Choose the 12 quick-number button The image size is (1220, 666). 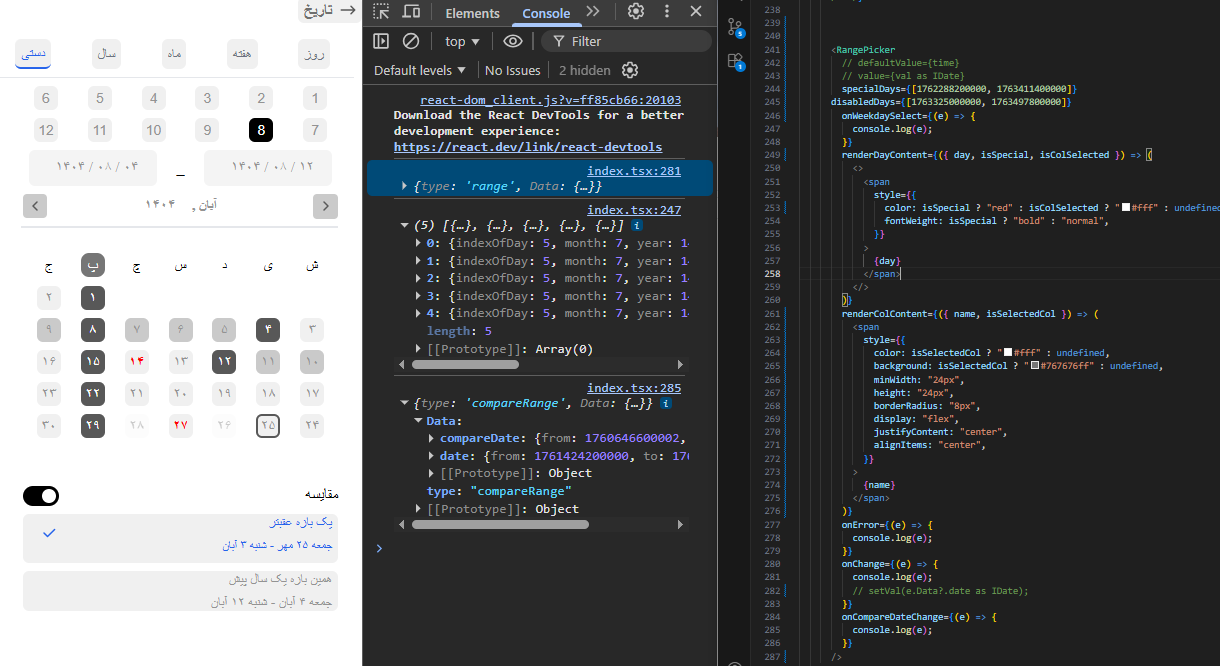point(45,130)
